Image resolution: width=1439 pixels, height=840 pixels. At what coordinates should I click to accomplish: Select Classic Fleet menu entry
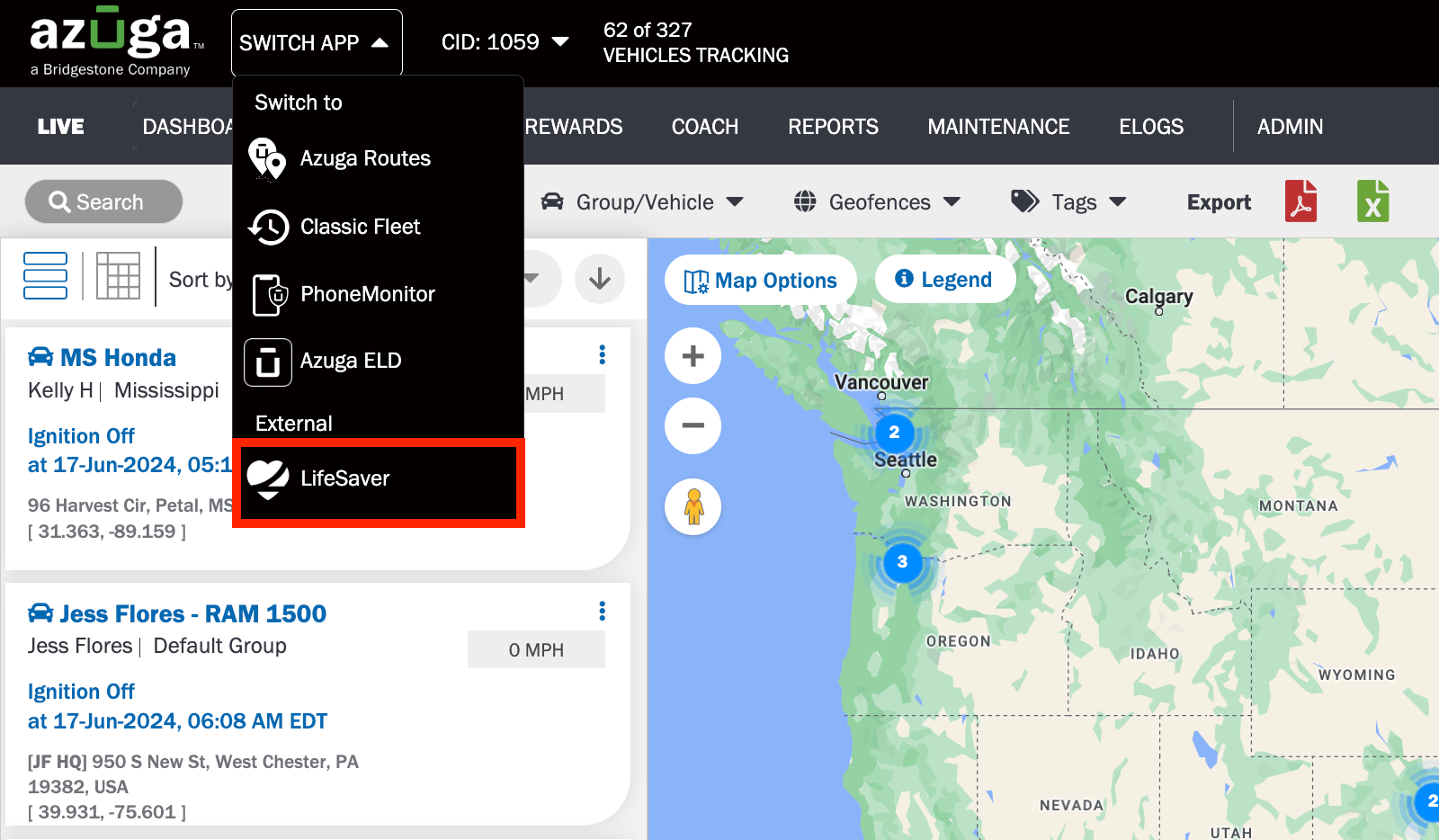[x=378, y=227]
